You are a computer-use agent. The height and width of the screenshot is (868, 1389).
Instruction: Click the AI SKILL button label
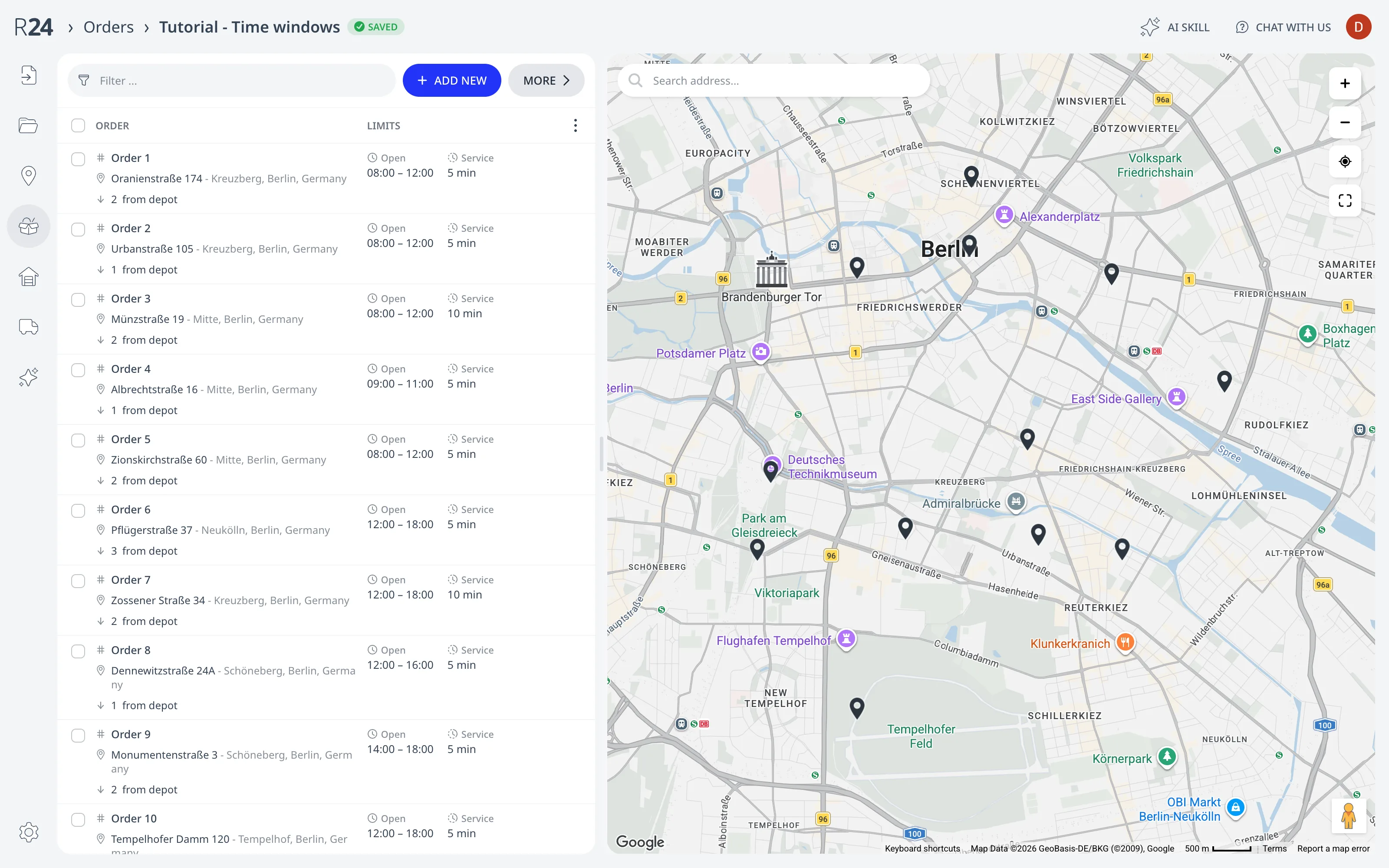click(x=1188, y=27)
